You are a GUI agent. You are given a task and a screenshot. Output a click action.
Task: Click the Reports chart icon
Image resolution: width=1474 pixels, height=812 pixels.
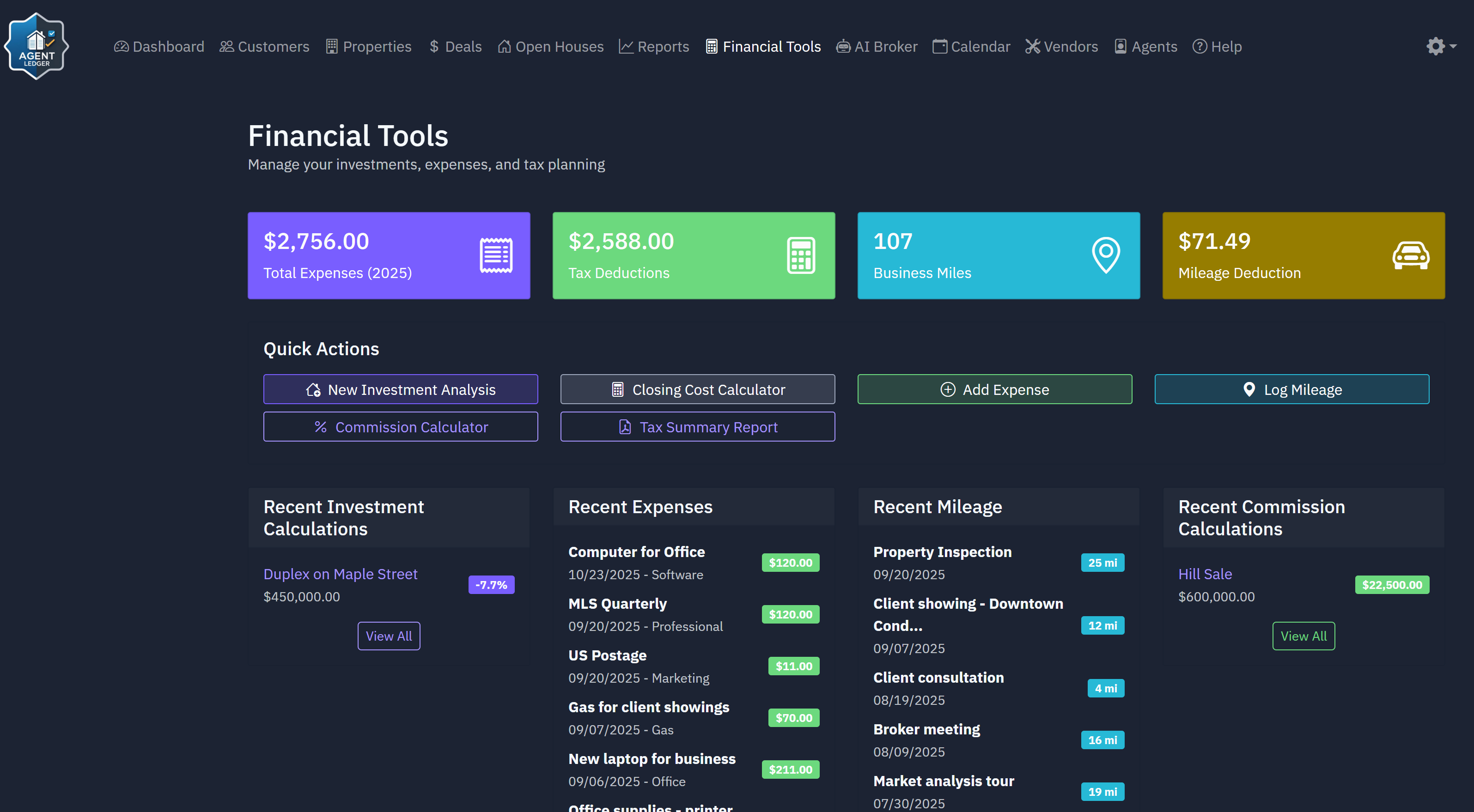626,46
